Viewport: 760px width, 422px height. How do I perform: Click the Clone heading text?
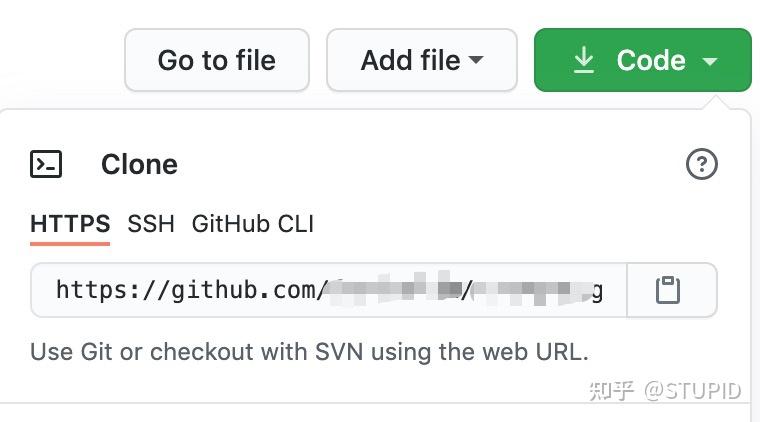(139, 164)
